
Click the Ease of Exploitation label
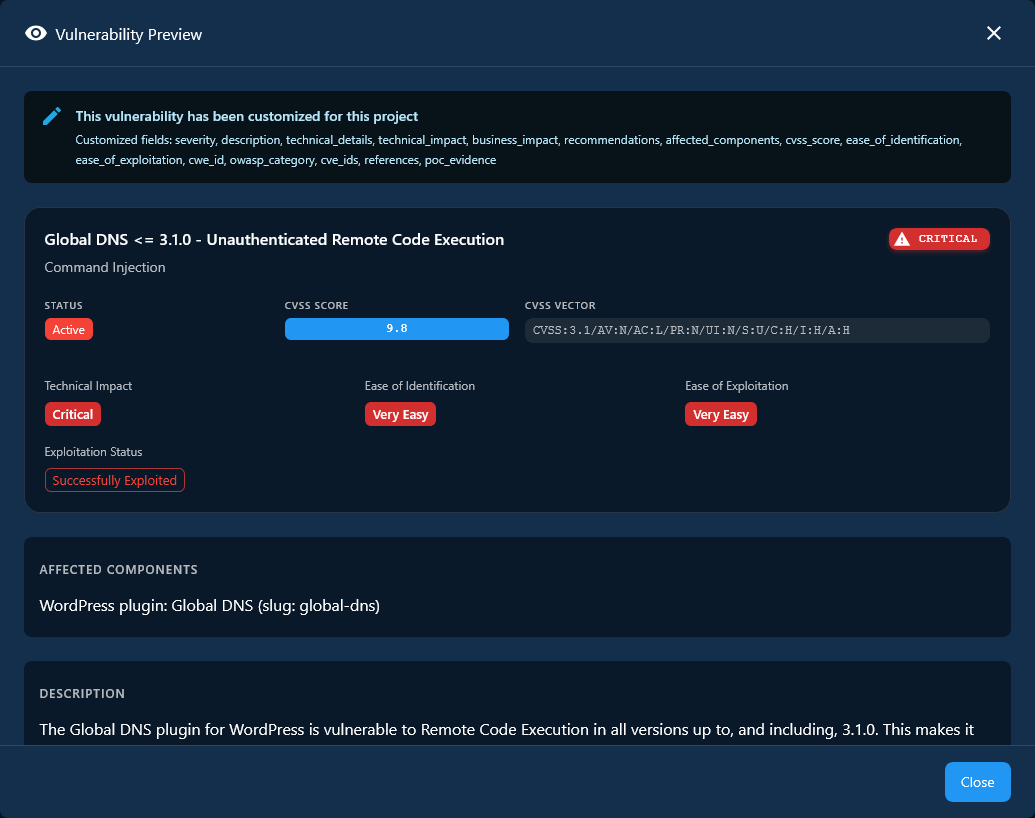737,386
